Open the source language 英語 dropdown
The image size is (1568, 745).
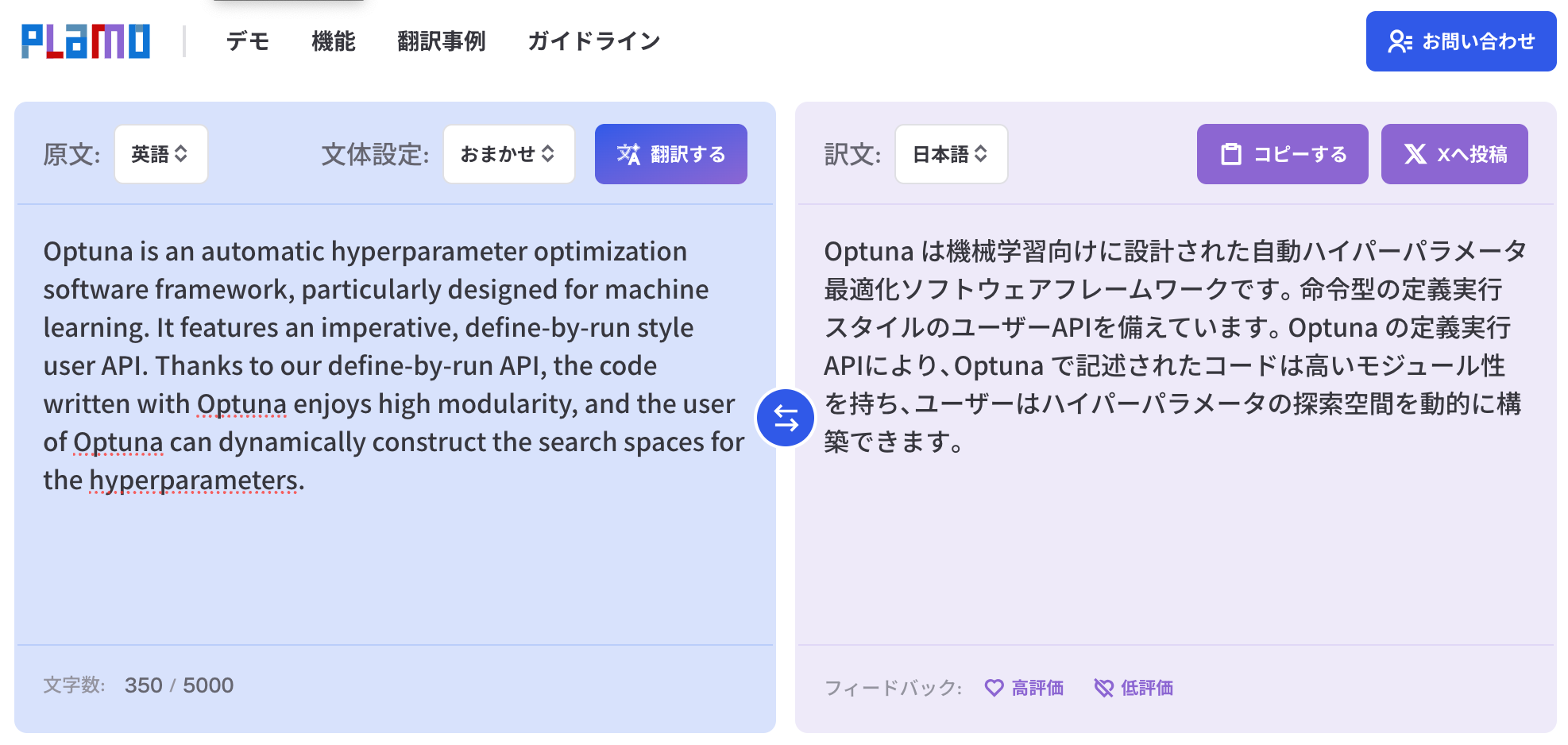pyautogui.click(x=160, y=154)
